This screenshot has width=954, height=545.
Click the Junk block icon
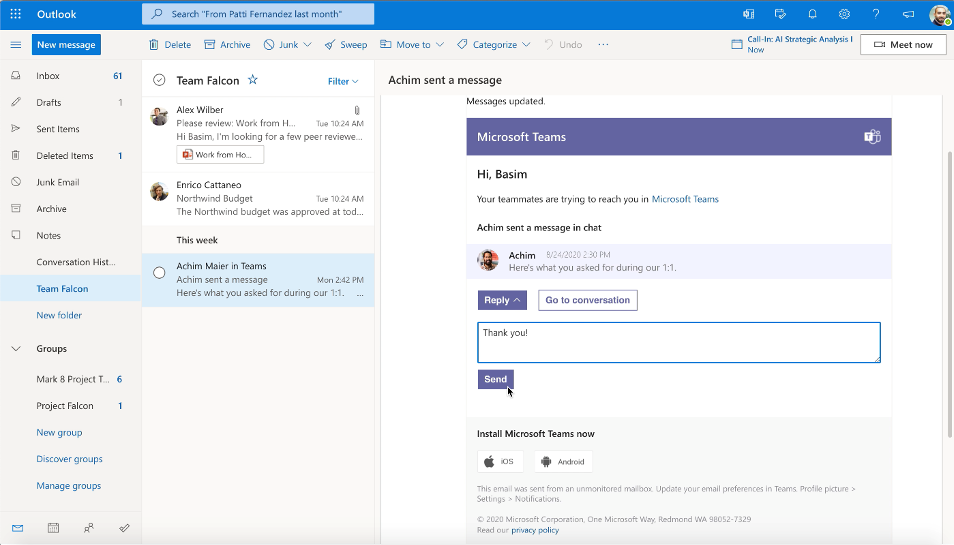[269, 44]
